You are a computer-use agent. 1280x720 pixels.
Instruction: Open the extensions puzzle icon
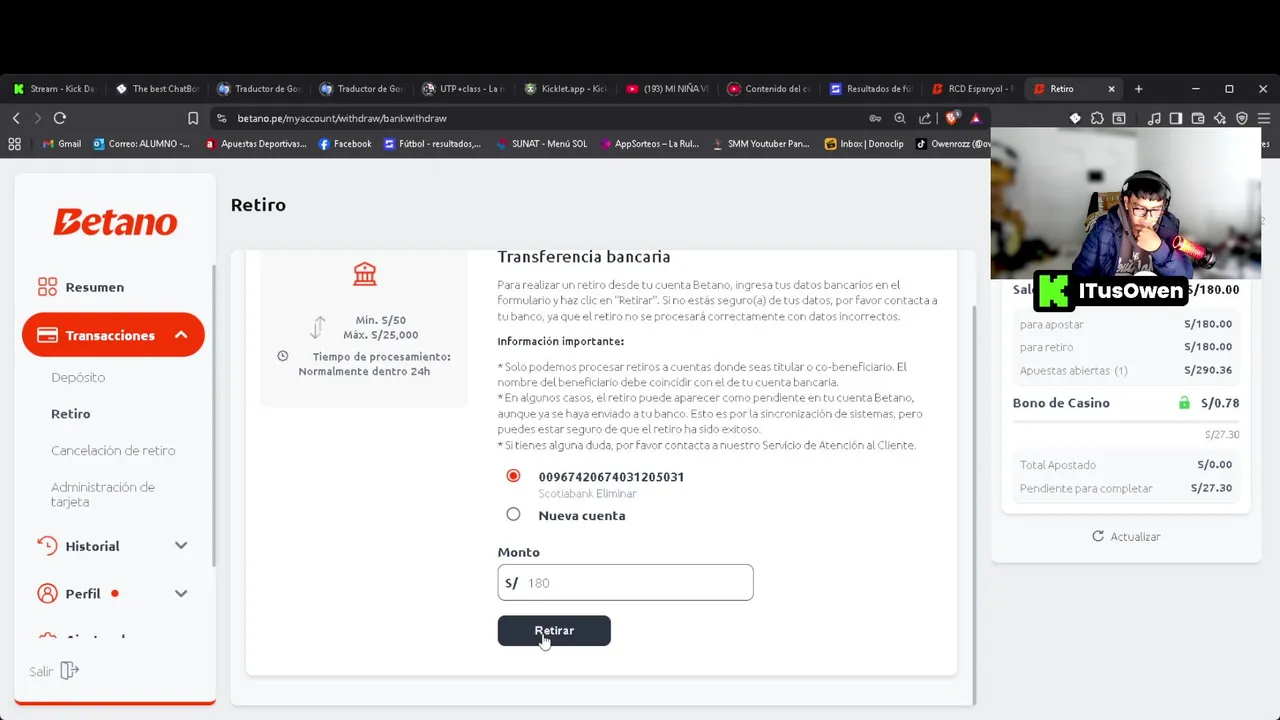tap(1097, 118)
